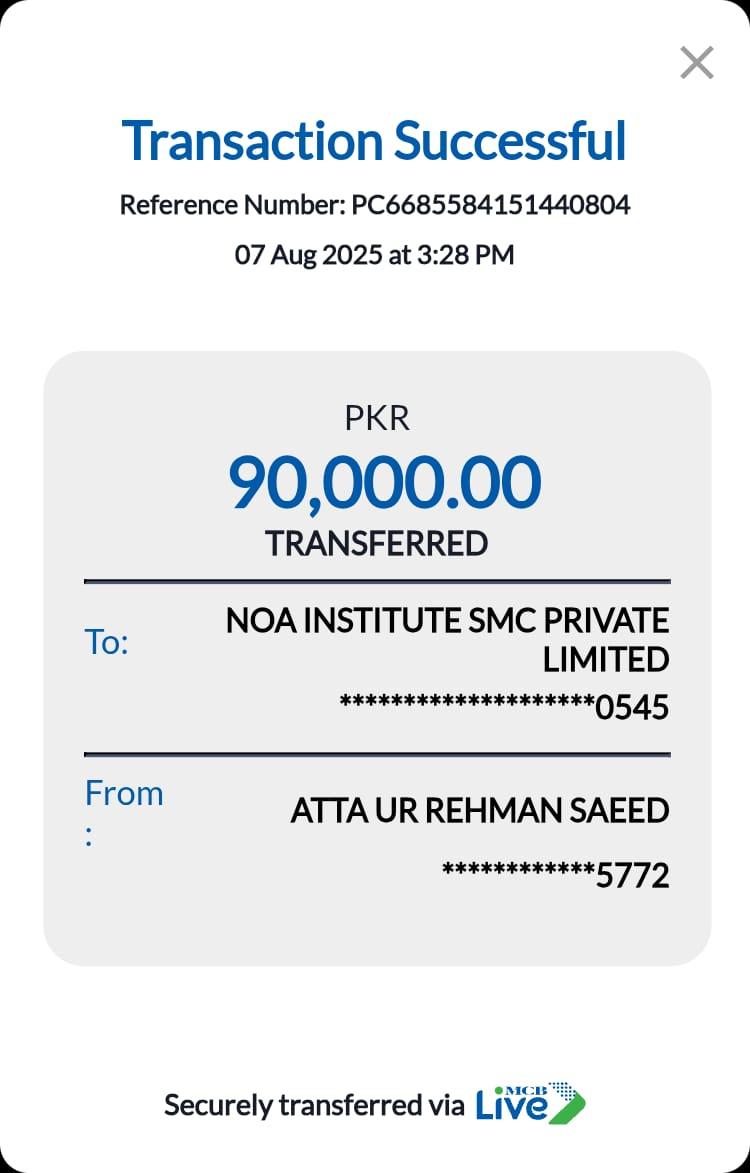Click the "Securely transferred via" text
The height and width of the screenshot is (1173, 750).
(314, 1105)
